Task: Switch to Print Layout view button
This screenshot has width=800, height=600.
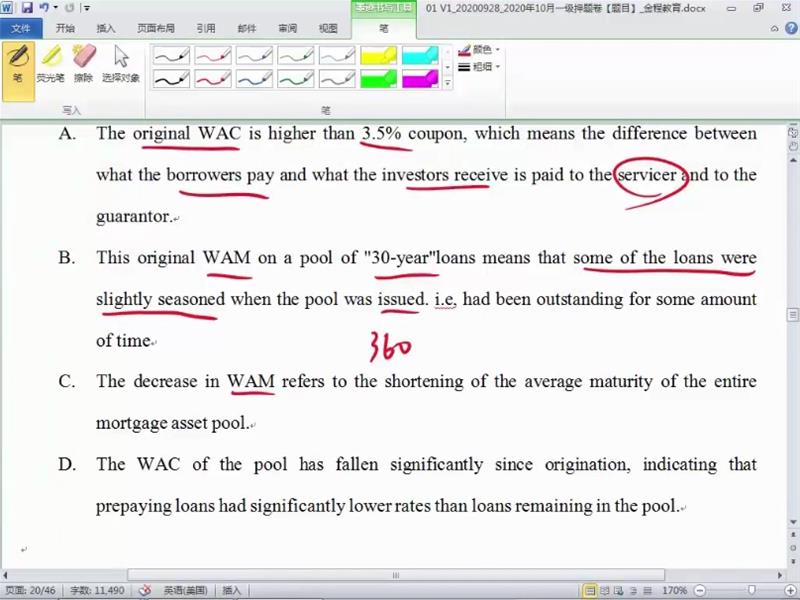Action: tap(591, 591)
